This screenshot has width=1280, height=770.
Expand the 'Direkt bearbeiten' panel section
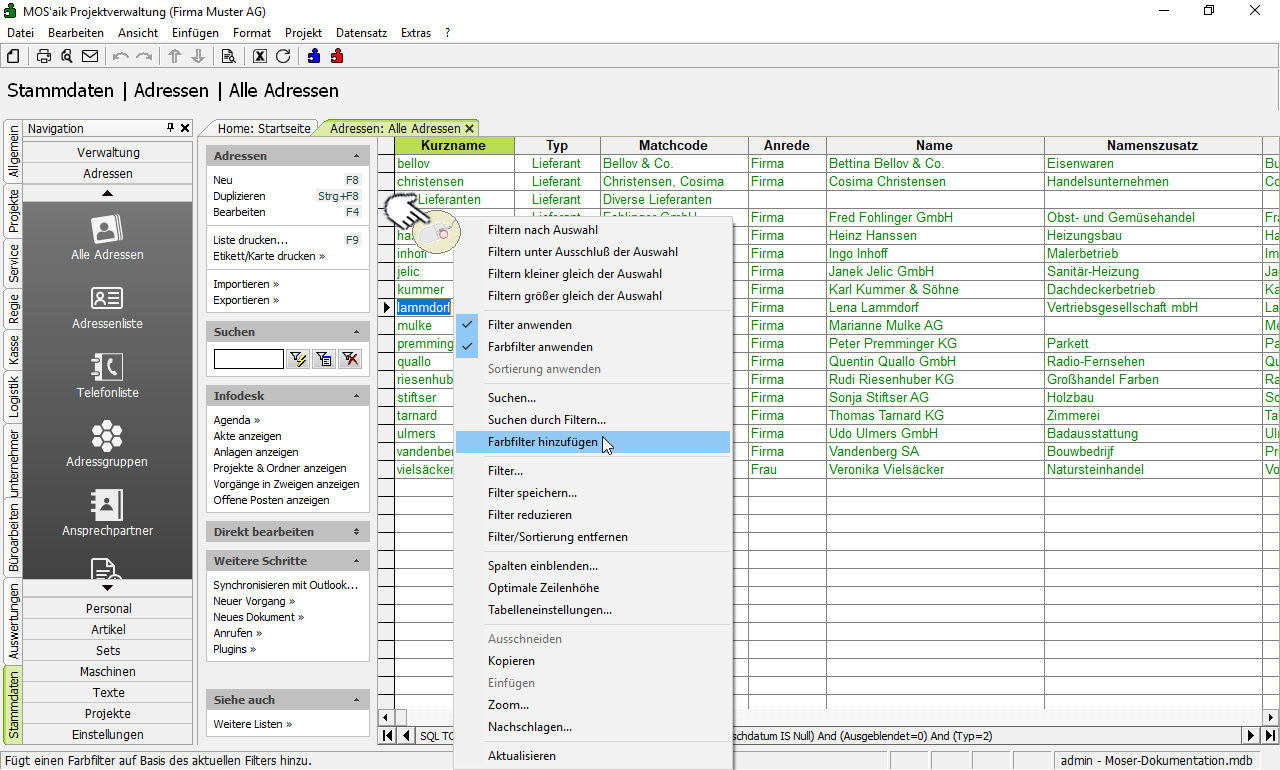[356, 532]
